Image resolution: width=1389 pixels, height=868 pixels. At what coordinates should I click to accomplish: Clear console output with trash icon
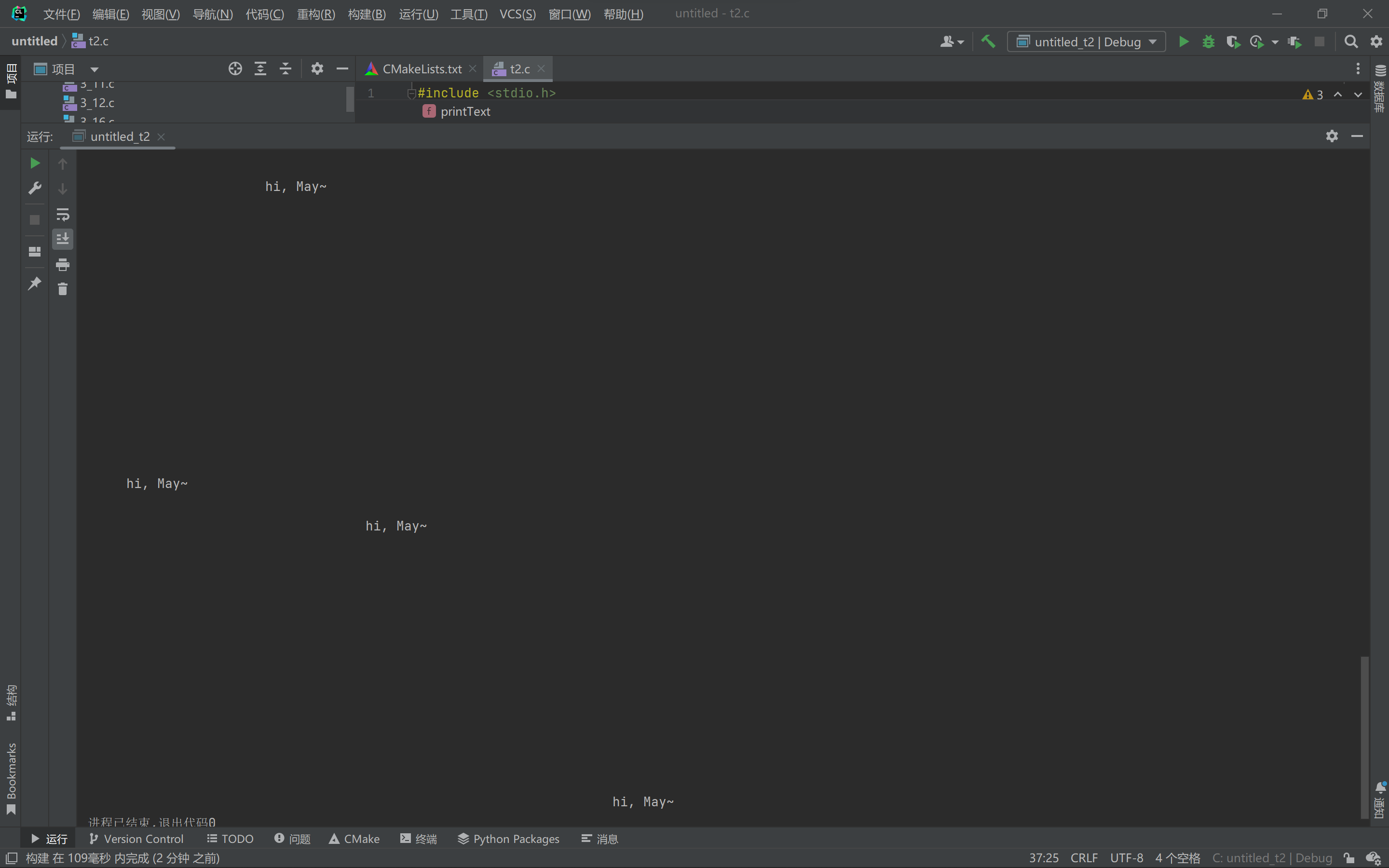pos(63,289)
